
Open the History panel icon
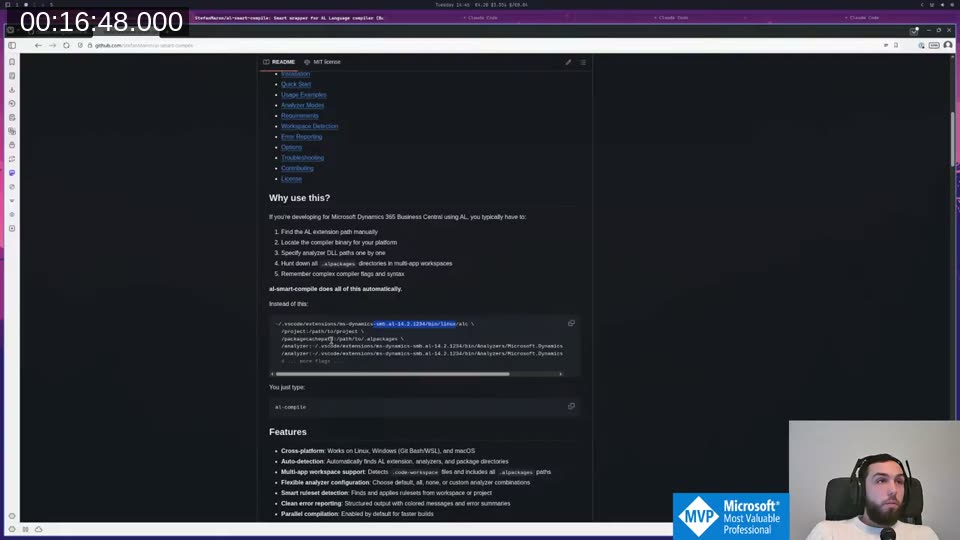(x=12, y=103)
